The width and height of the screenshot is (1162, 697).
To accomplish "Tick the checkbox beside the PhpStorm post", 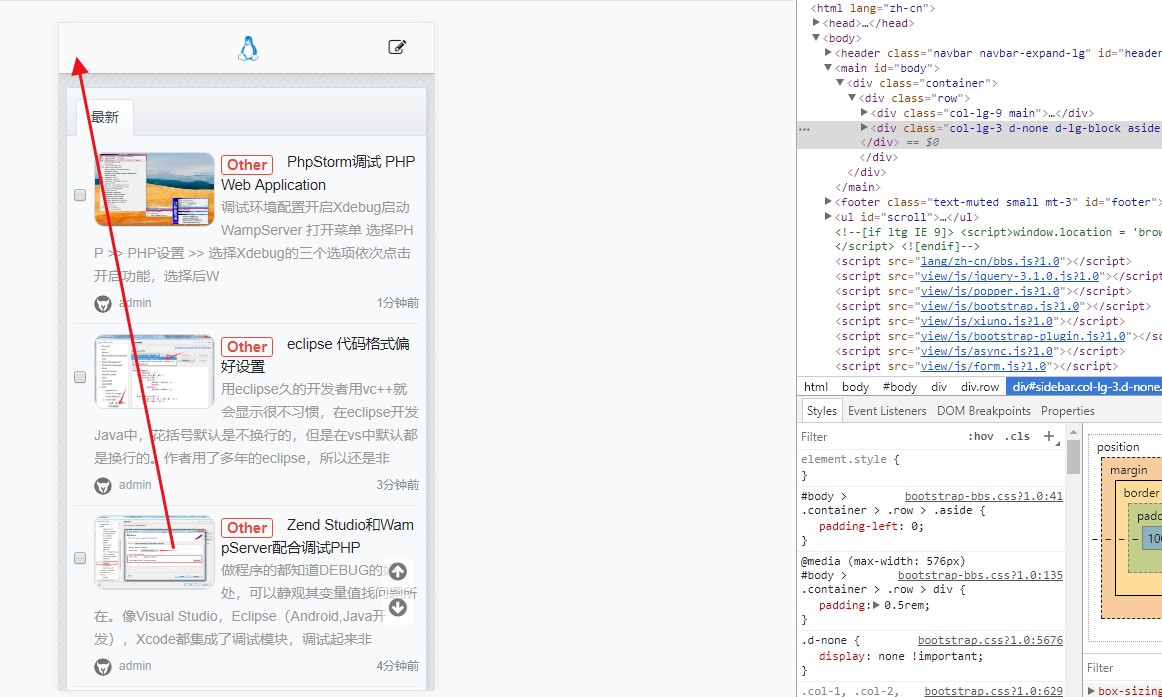I will pos(80,196).
